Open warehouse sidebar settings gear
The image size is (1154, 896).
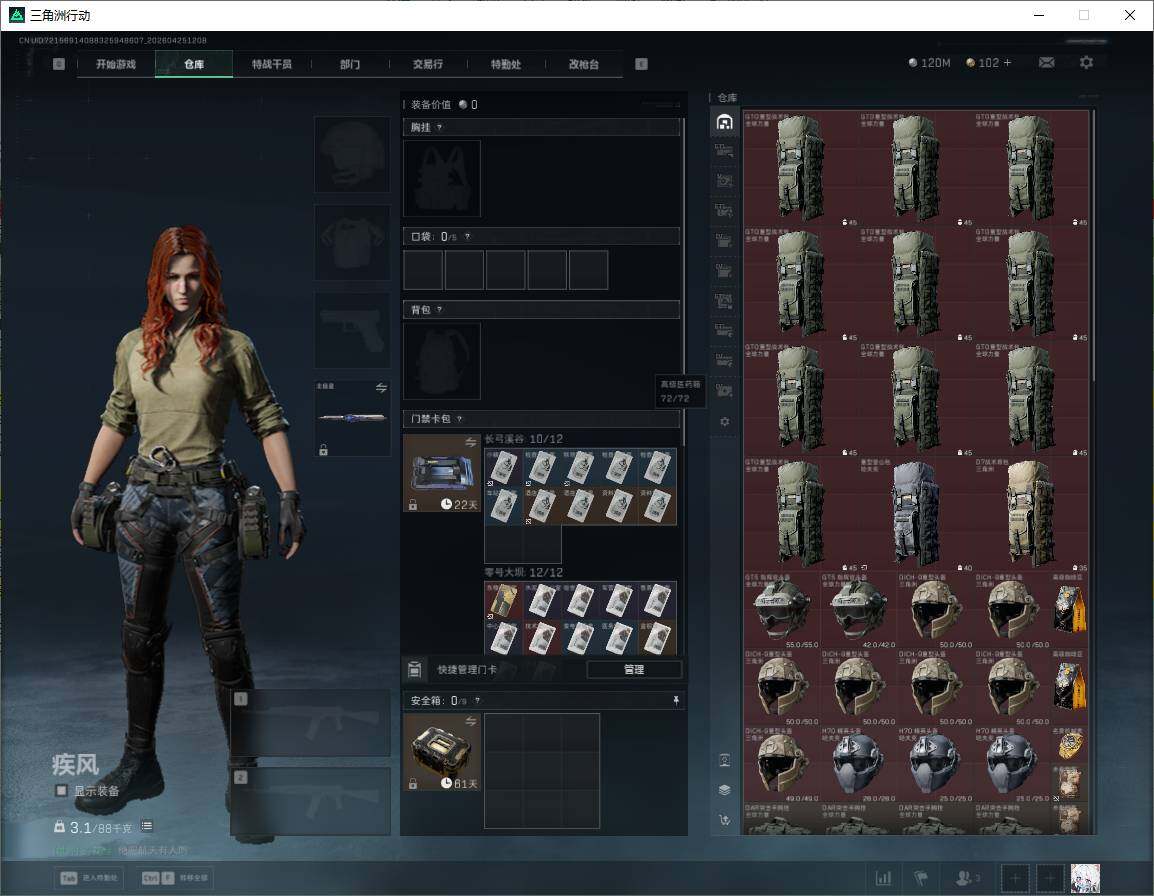pyautogui.click(x=724, y=422)
